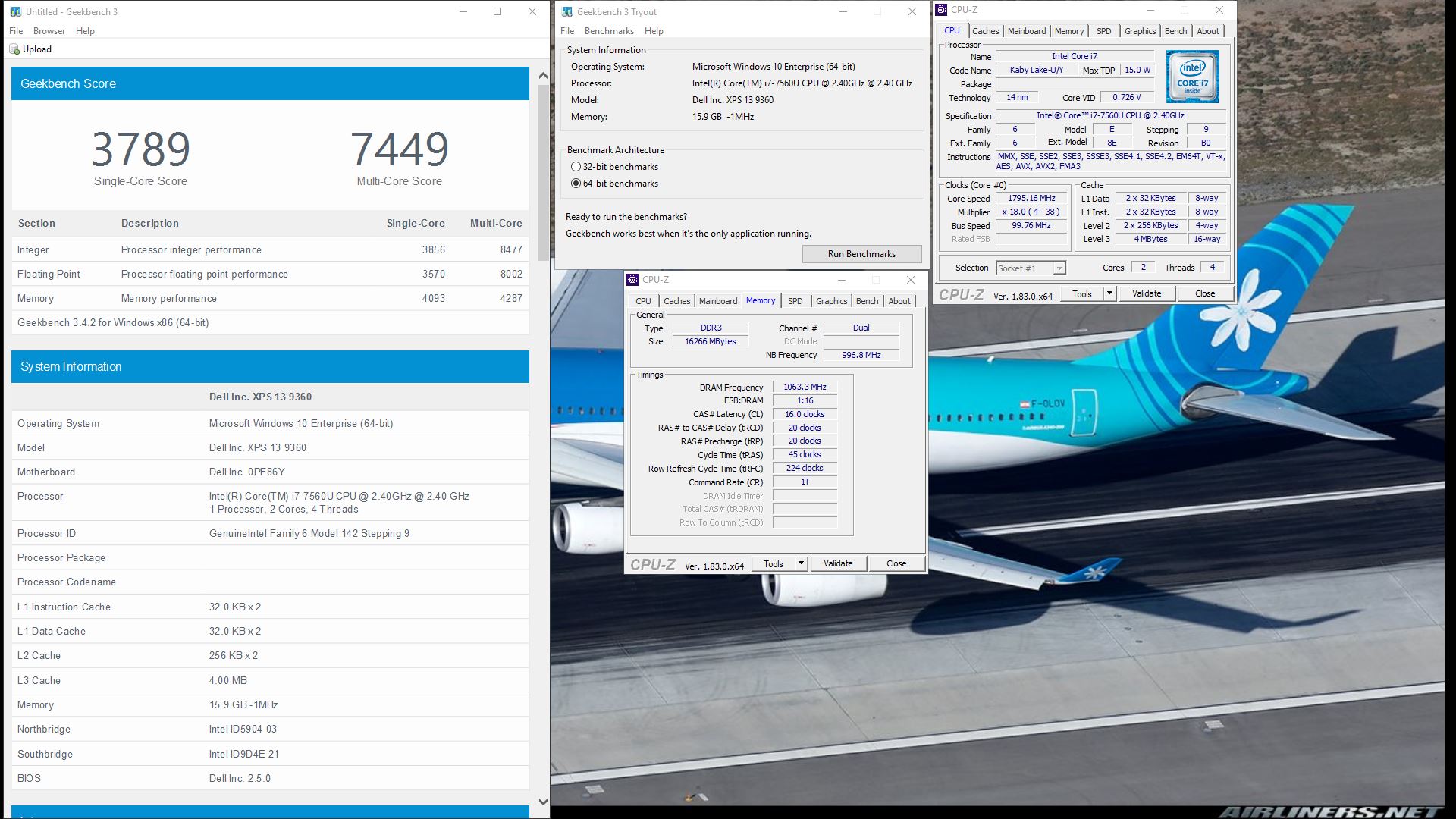The width and height of the screenshot is (1456, 819).
Task: Click Validate button in top CPU-Z window
Action: 1146,293
